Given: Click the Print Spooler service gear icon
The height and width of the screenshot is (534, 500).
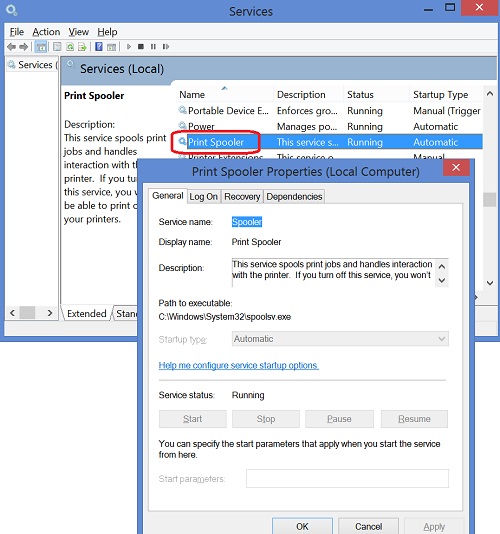Looking at the screenshot, I should 183,141.
